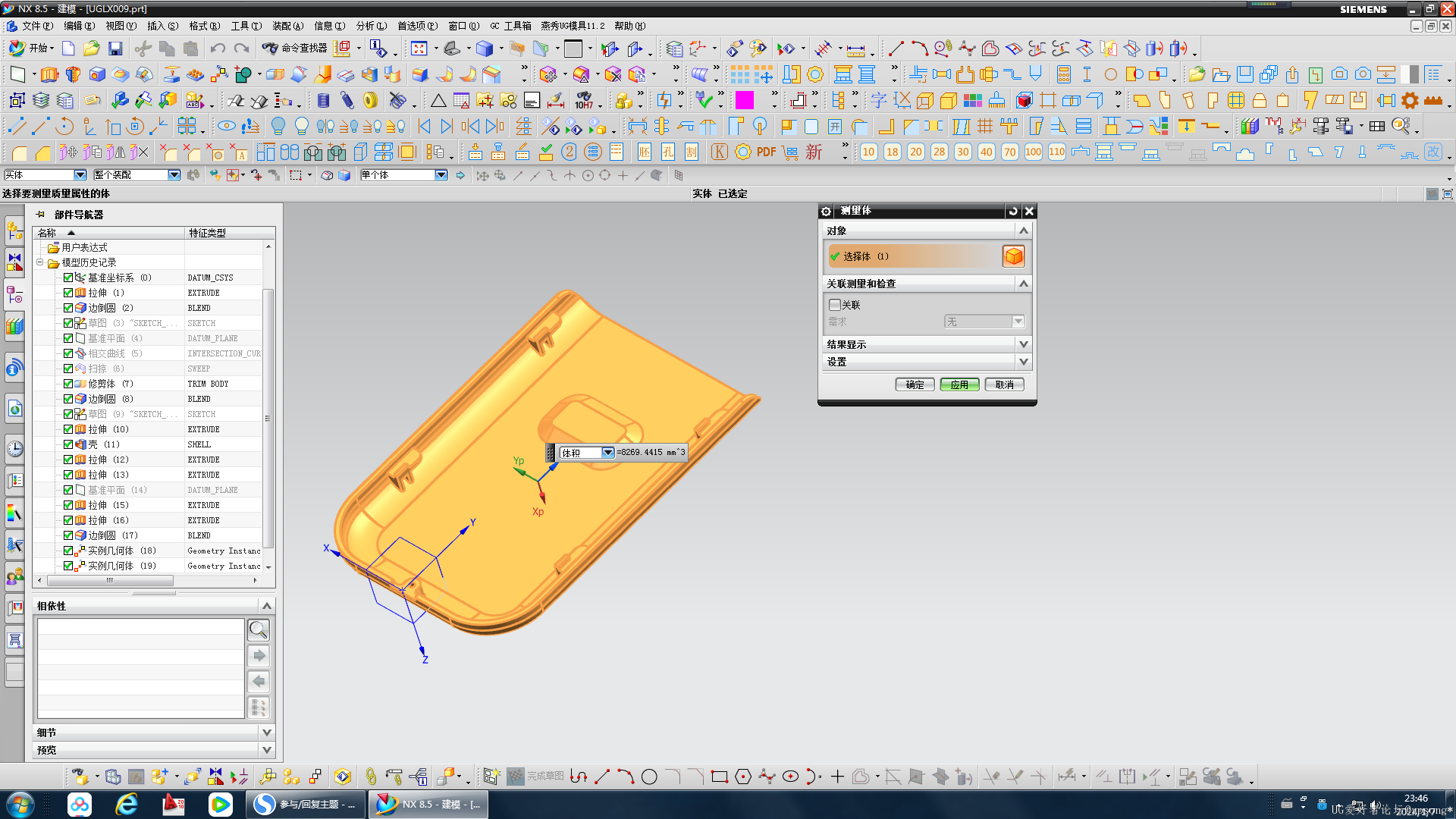Click the solid body select icon in 测量体 dialog
Screen dimensions: 1456x819
tap(1013, 256)
